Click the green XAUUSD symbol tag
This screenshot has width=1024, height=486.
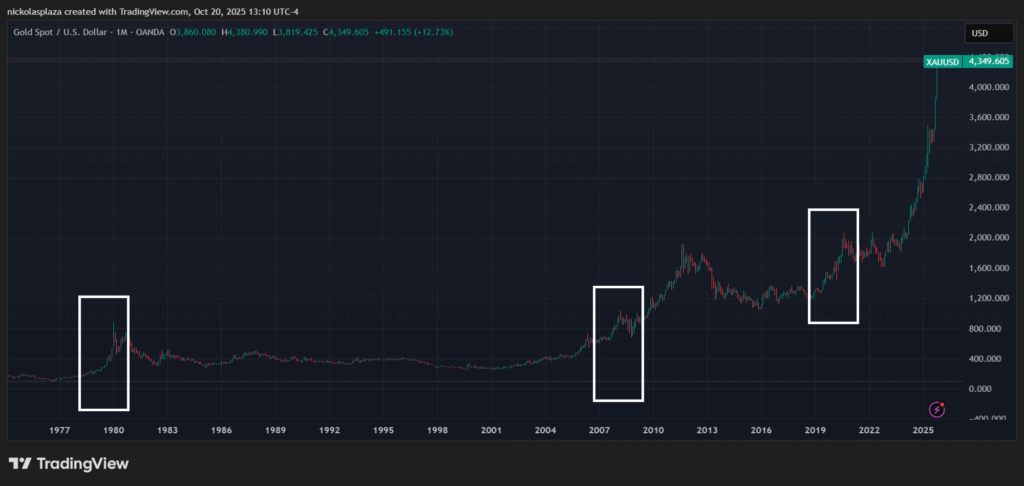click(x=943, y=62)
